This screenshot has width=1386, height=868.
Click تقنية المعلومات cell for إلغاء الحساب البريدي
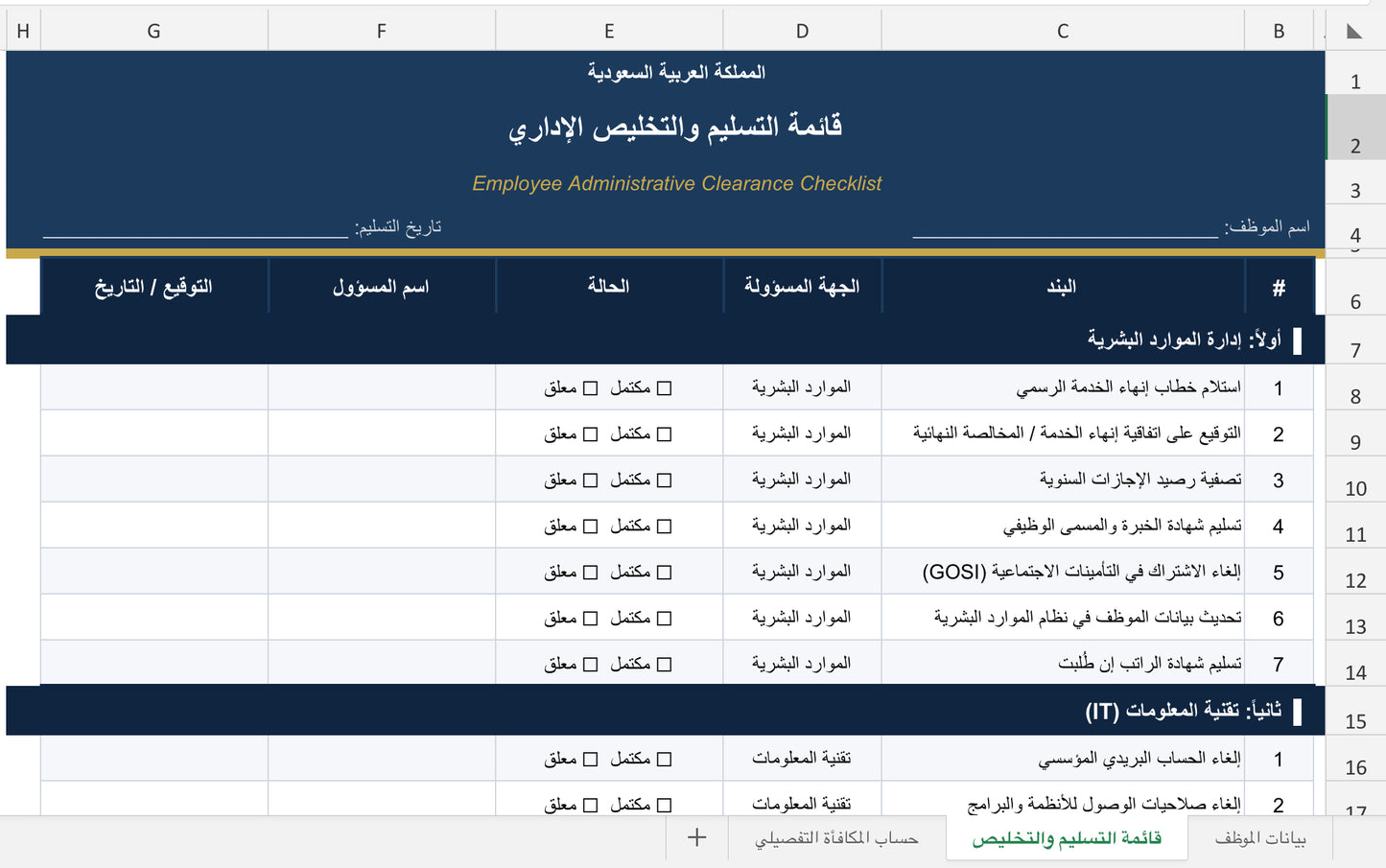pos(802,759)
